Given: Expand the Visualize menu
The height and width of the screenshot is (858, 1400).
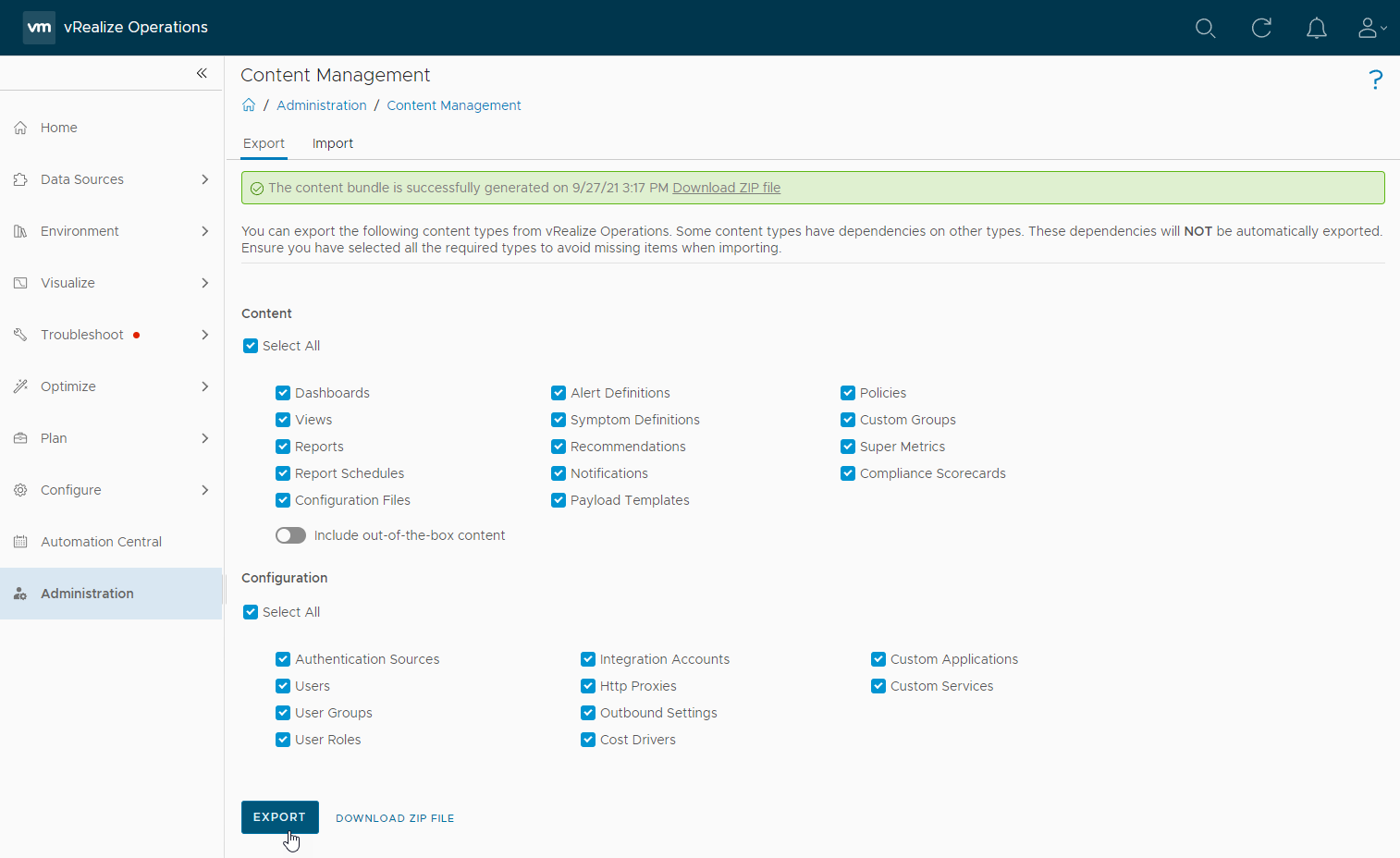Looking at the screenshot, I should tap(205, 283).
